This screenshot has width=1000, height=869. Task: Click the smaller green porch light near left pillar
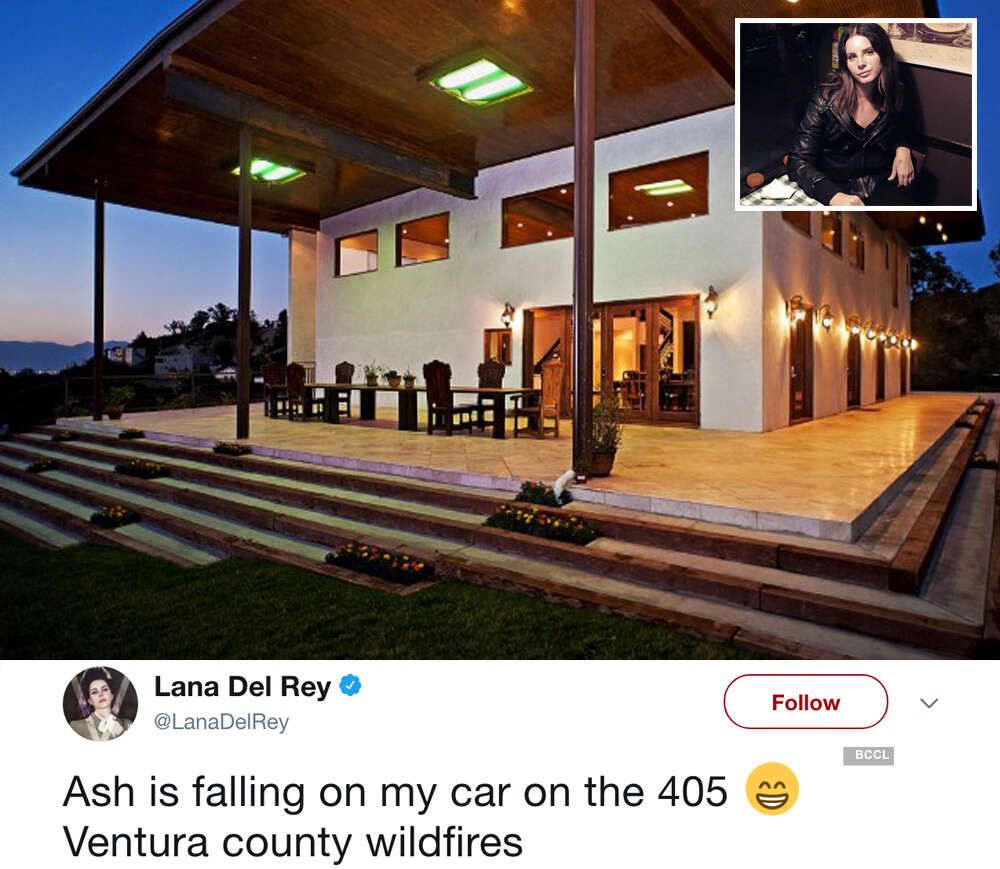[x=268, y=171]
